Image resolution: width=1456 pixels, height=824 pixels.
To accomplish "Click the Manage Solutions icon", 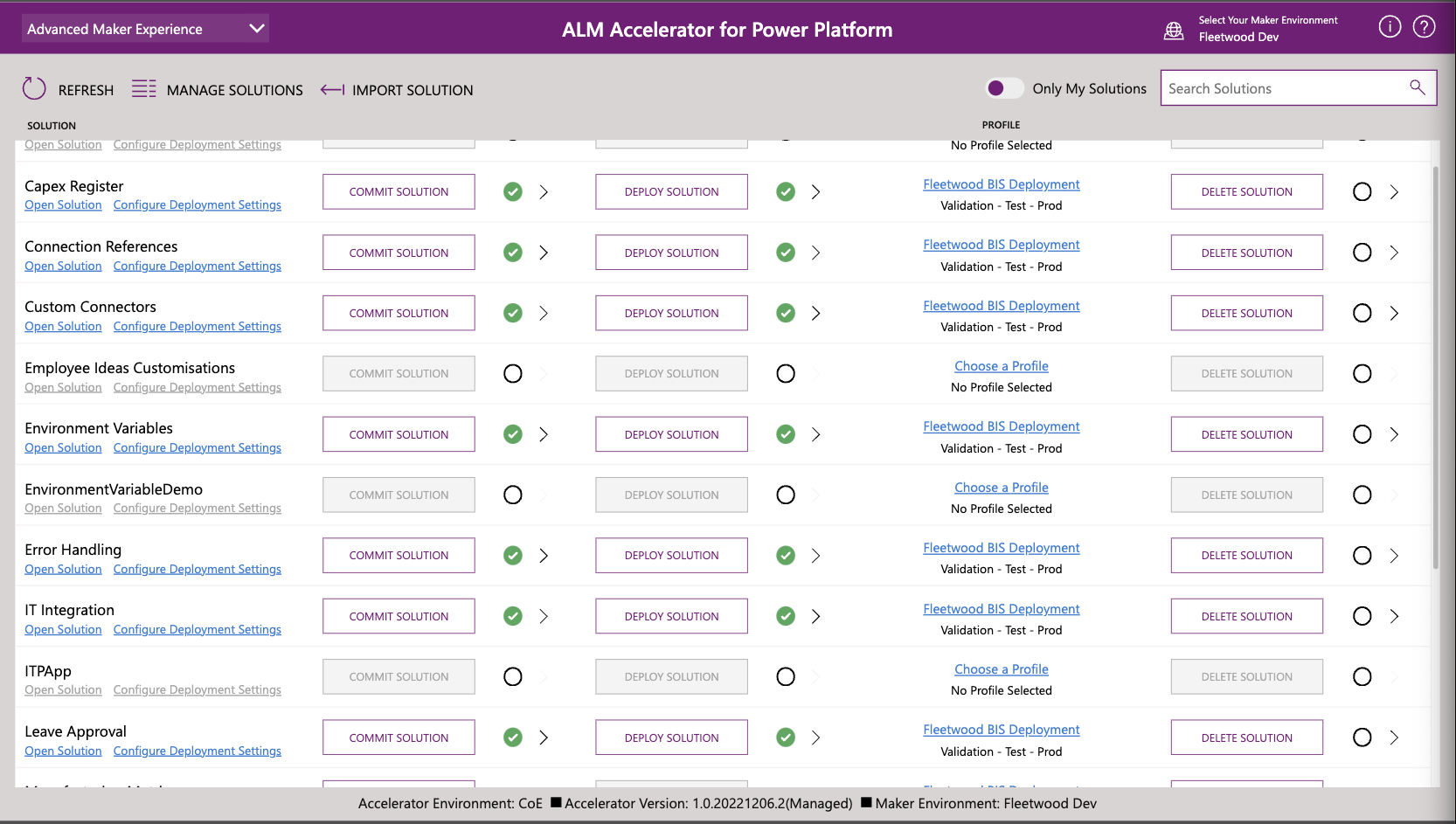I will pos(144,88).
